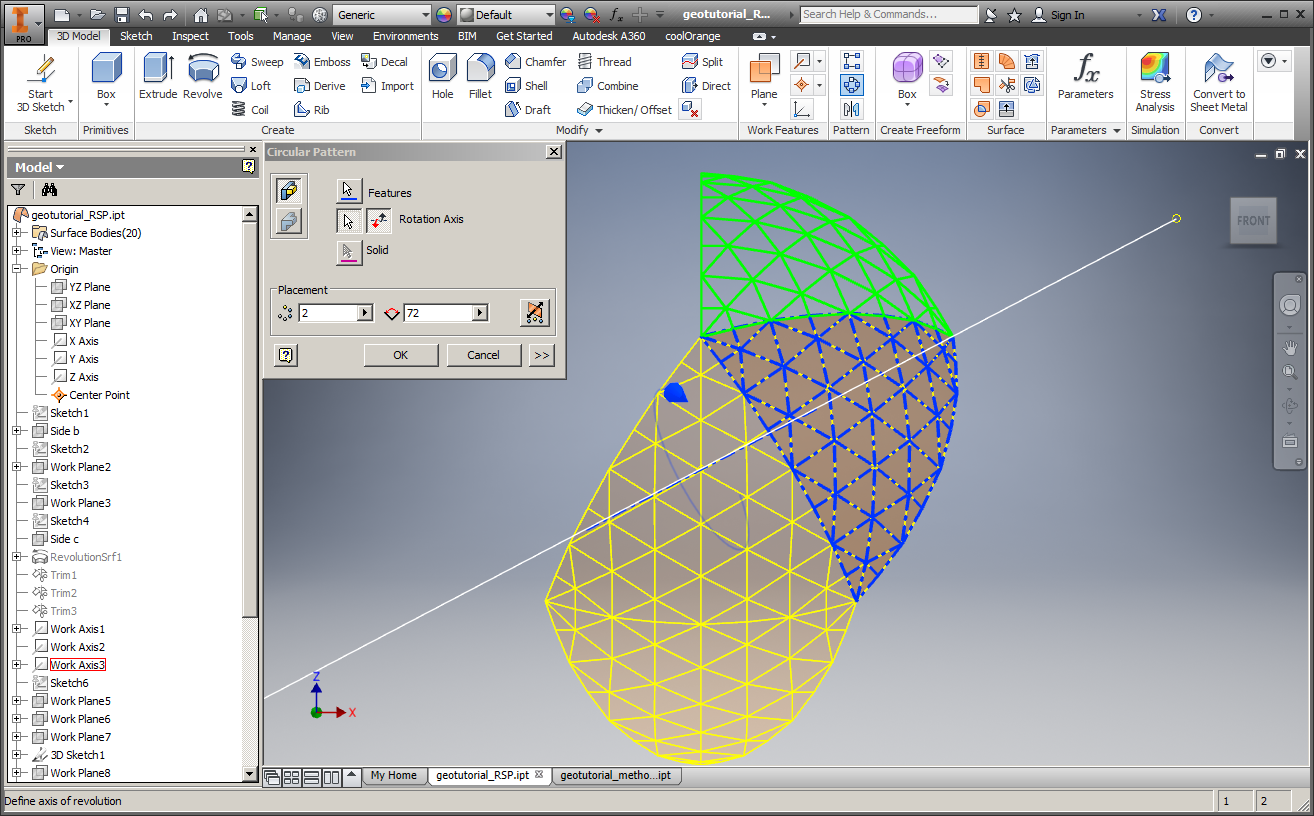1314x816 pixels.
Task: Click the browser filter funnel icon
Action: point(18,190)
